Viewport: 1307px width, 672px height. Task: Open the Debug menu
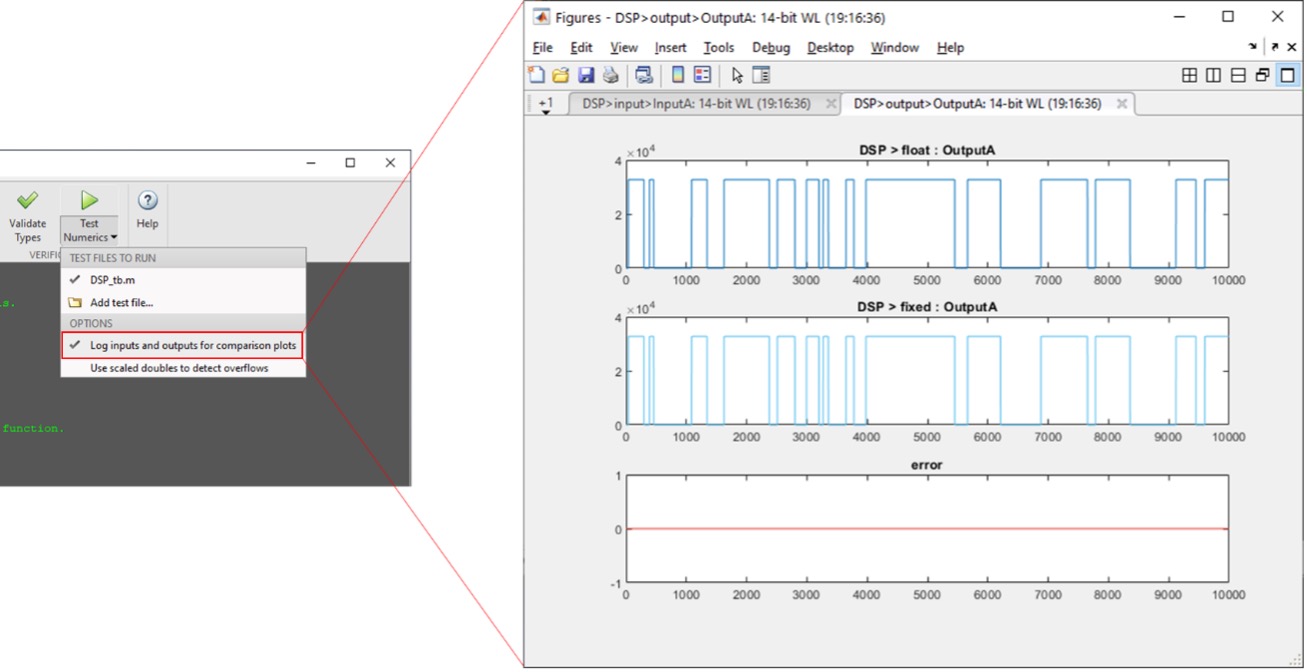pyautogui.click(x=770, y=47)
